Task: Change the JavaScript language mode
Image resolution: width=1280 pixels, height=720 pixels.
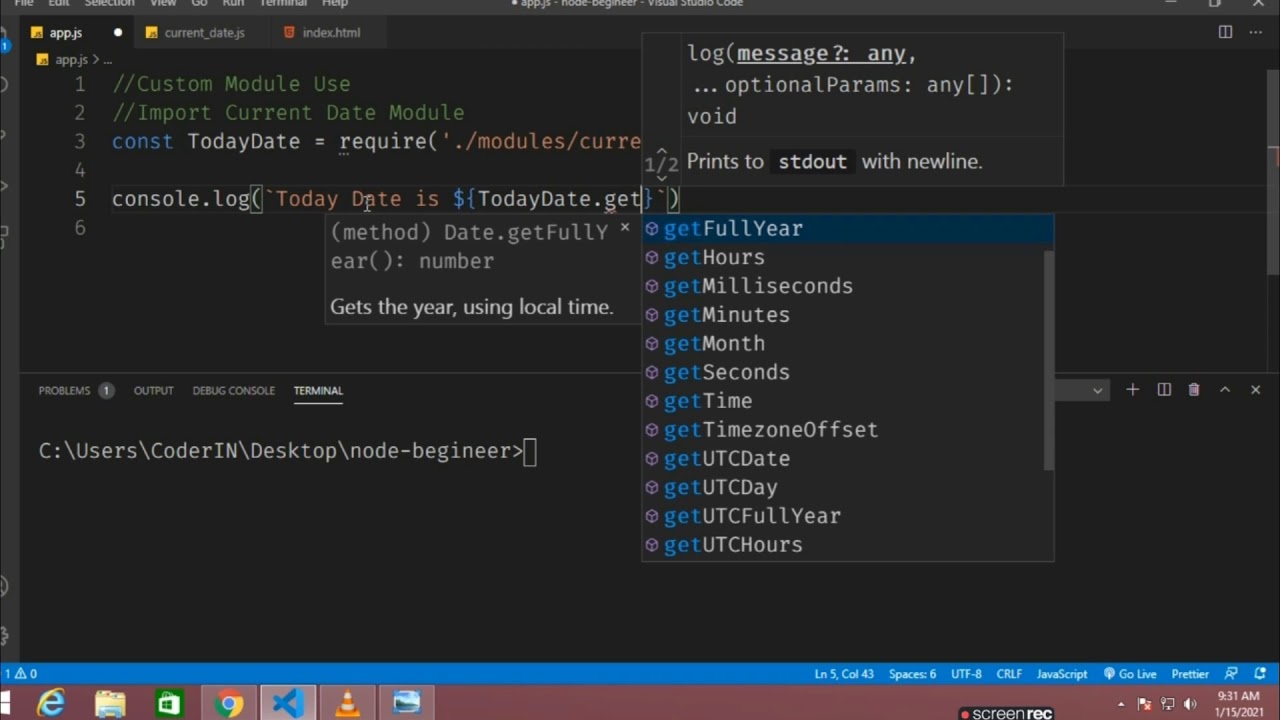Action: [1062, 674]
